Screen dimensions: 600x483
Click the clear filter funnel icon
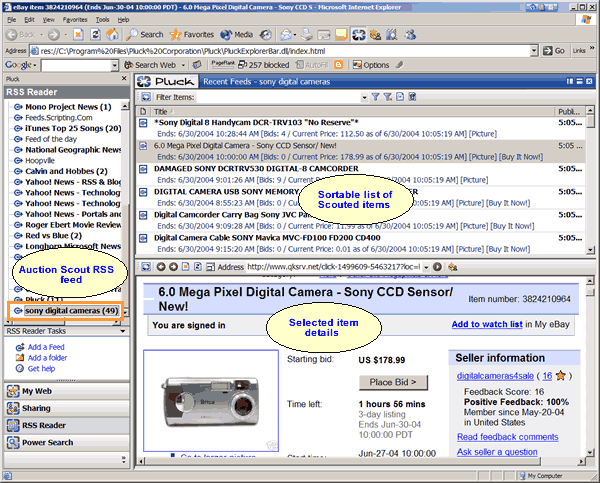coord(388,97)
